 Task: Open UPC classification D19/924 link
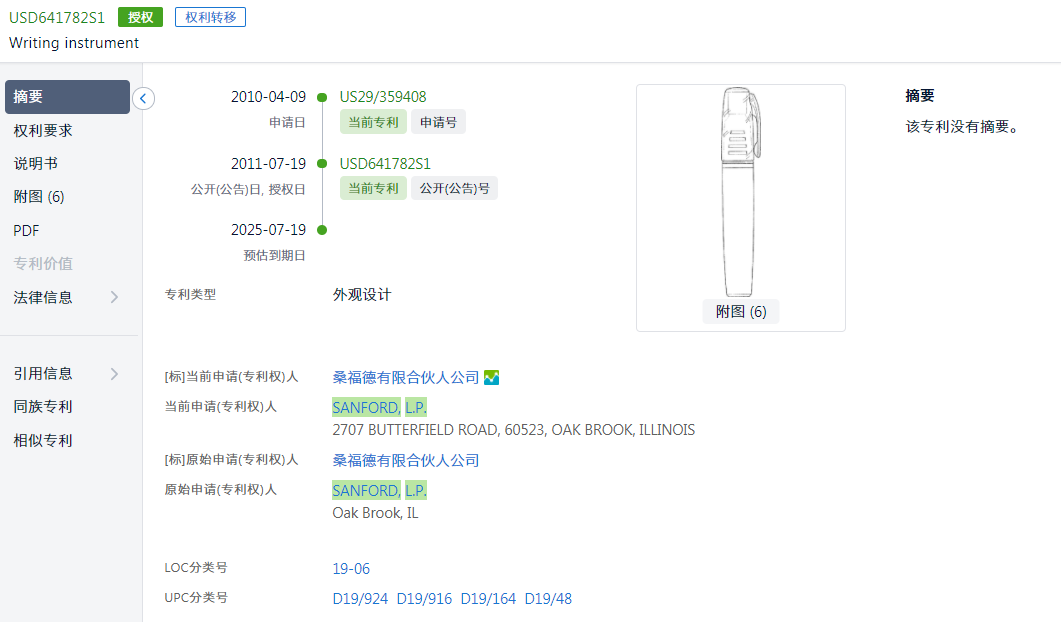(x=360, y=599)
